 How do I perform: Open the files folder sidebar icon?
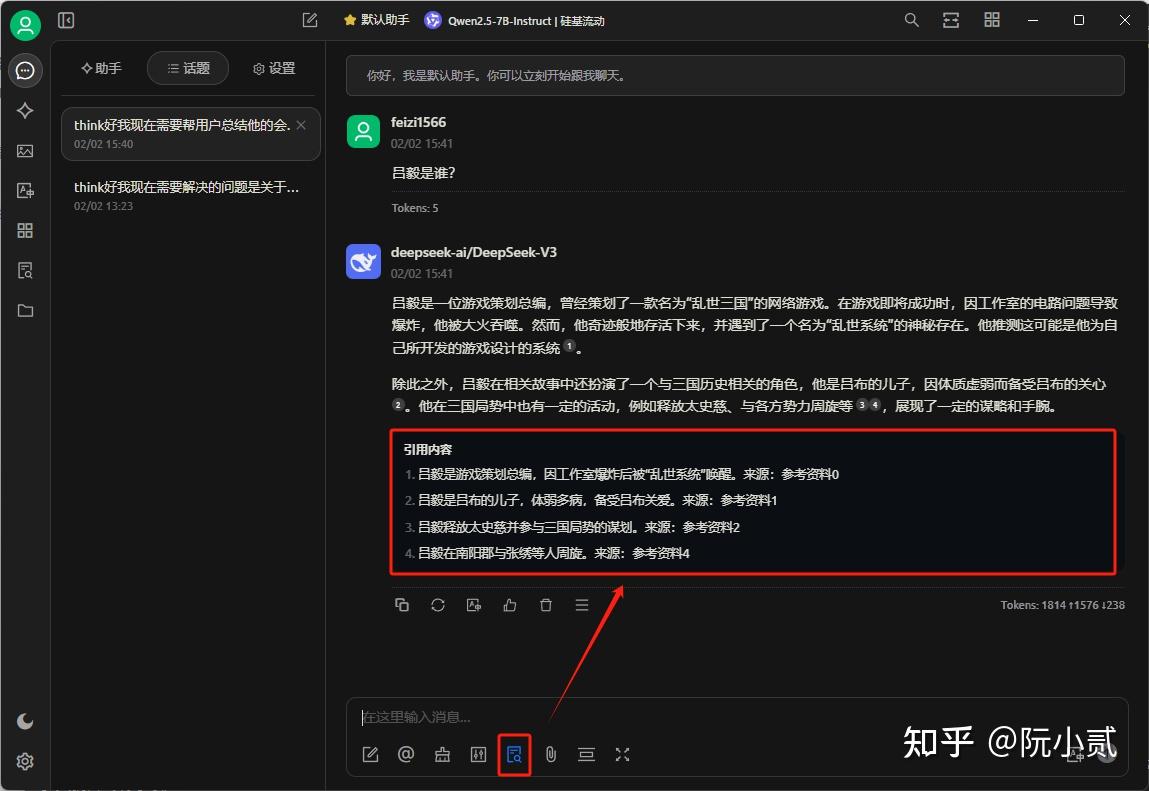click(25, 311)
